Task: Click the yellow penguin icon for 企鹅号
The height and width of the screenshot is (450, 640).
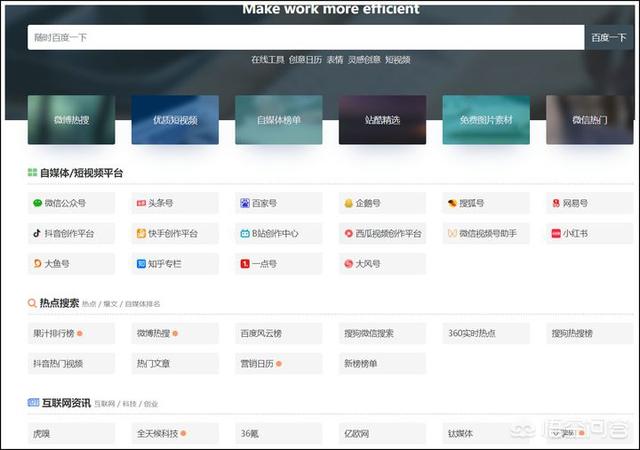Action: [x=349, y=203]
